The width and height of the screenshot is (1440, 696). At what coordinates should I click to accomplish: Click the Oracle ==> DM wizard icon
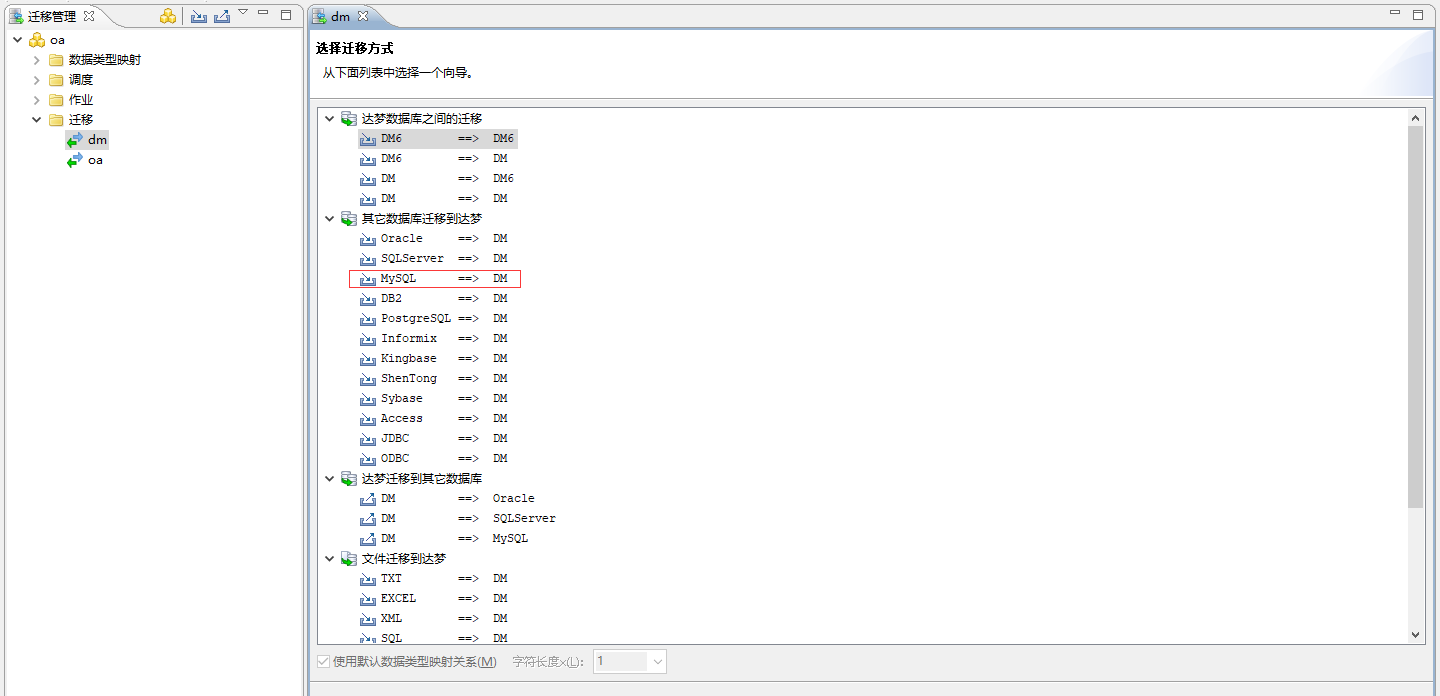point(368,238)
